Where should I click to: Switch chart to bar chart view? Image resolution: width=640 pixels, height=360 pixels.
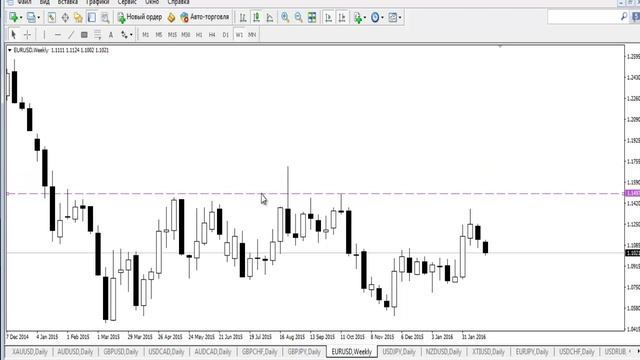tap(243, 17)
